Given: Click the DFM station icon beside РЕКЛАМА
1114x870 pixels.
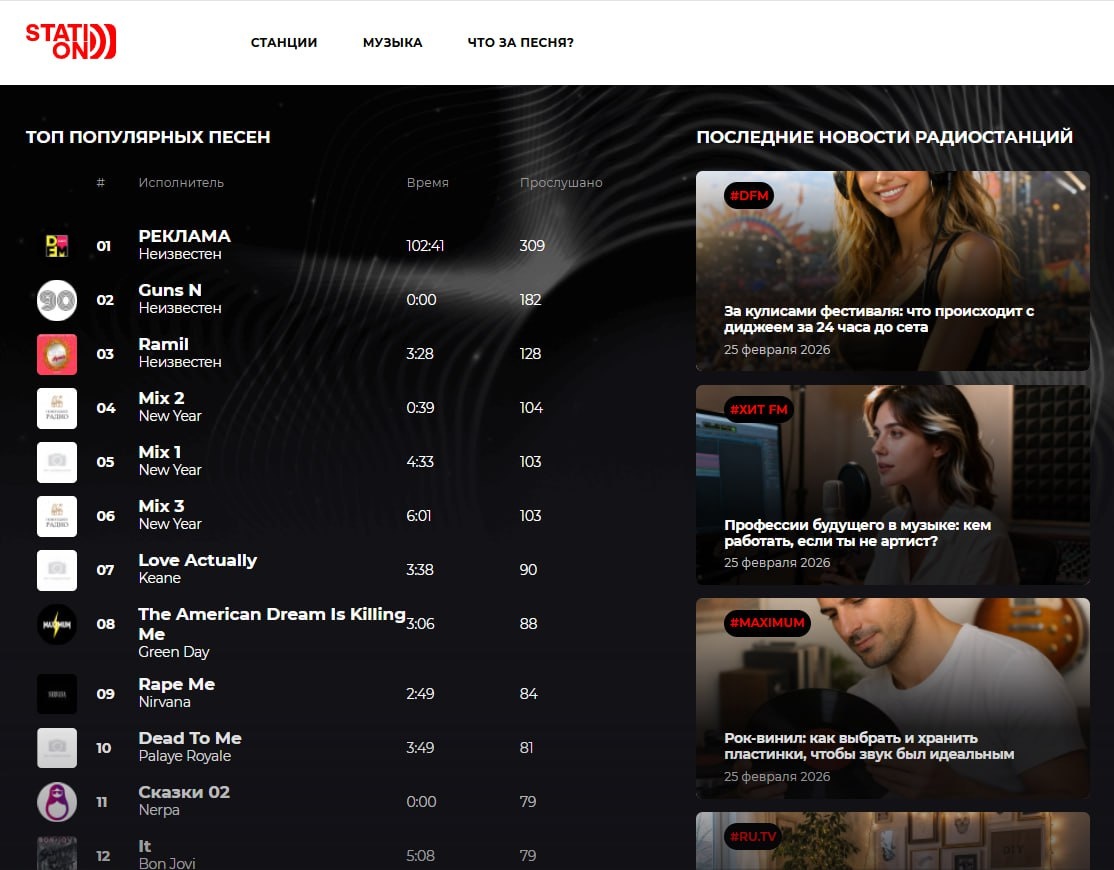Looking at the screenshot, I should coord(57,246).
